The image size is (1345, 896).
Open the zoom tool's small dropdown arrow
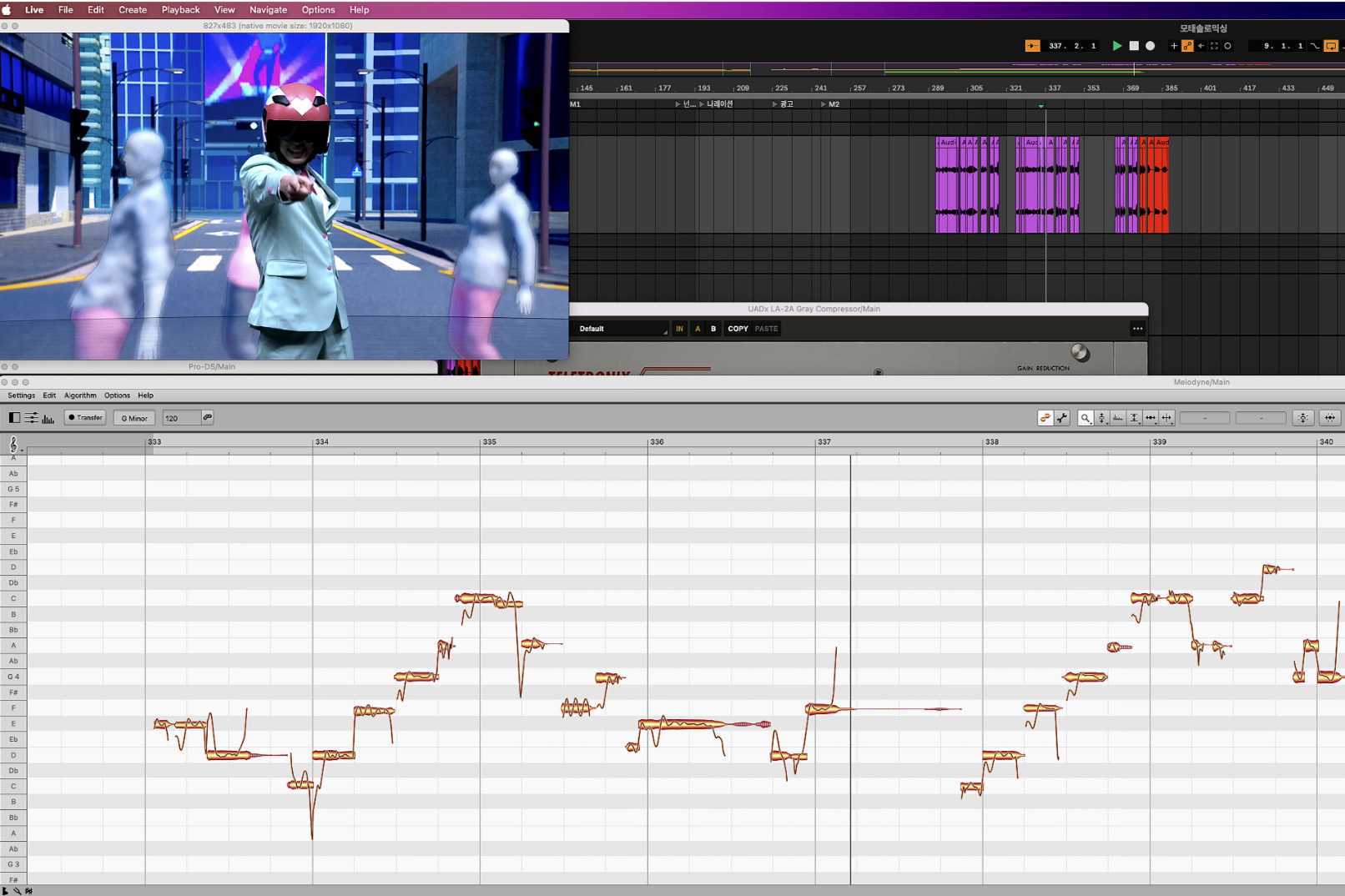1091,423
